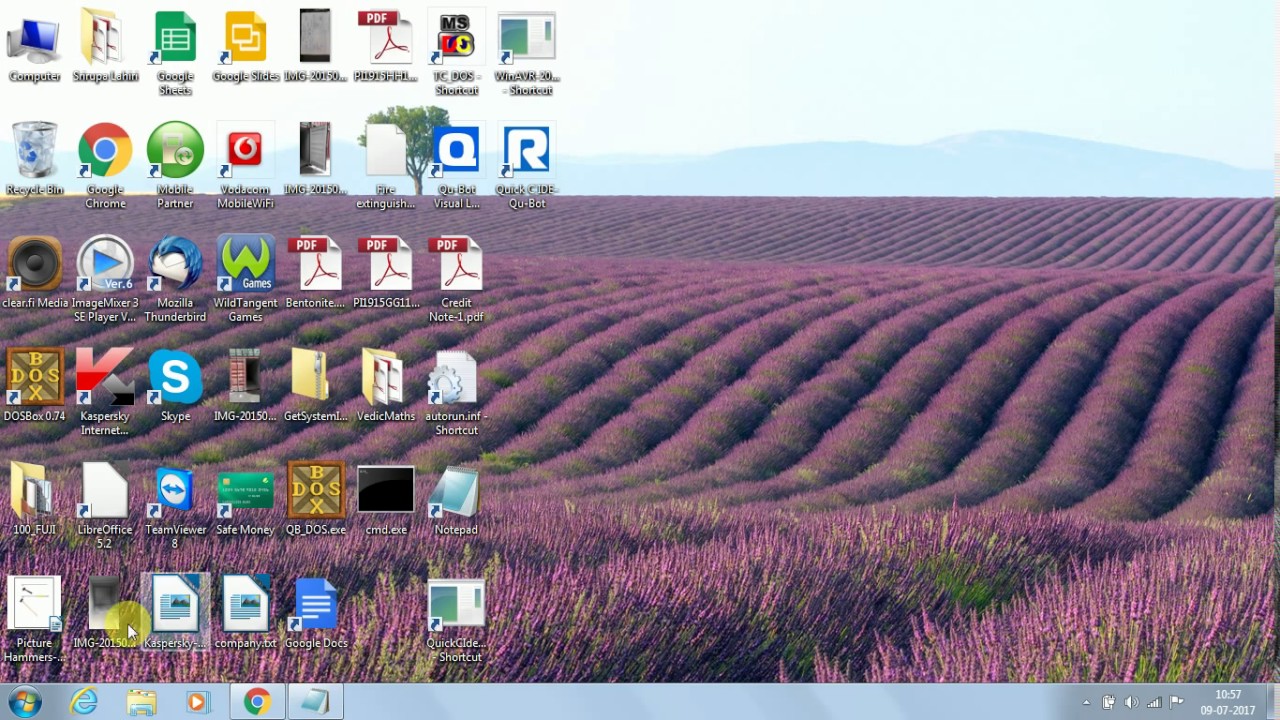
Task: Open the volume control in tray
Action: pos(1131,702)
